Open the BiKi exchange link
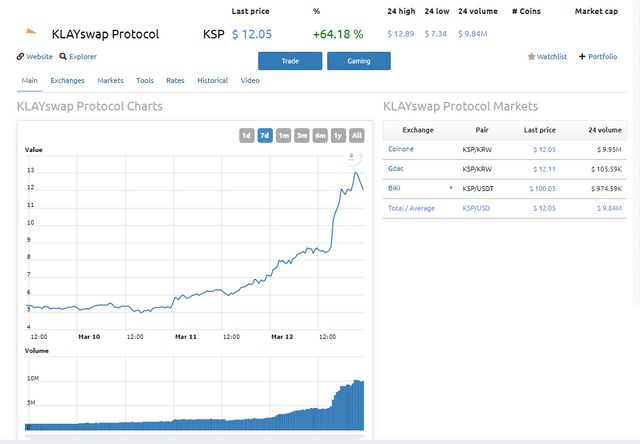 (x=394, y=188)
